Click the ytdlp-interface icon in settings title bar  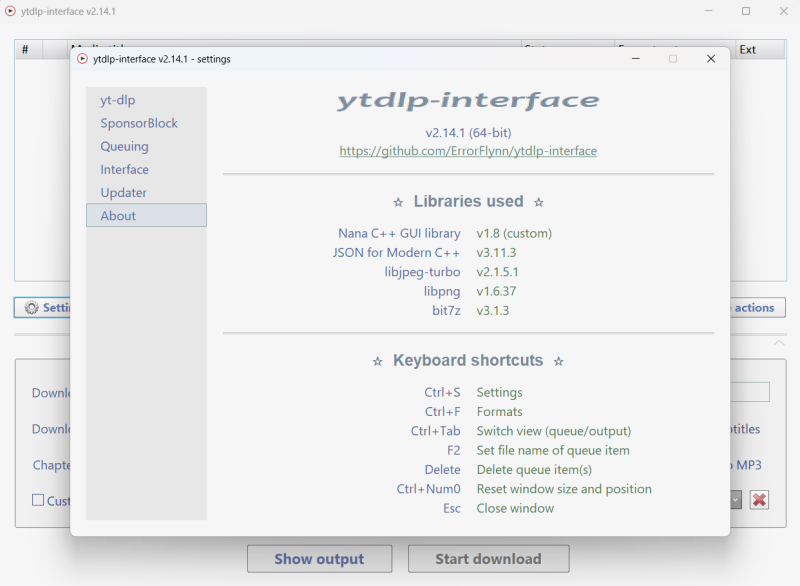(x=82, y=59)
